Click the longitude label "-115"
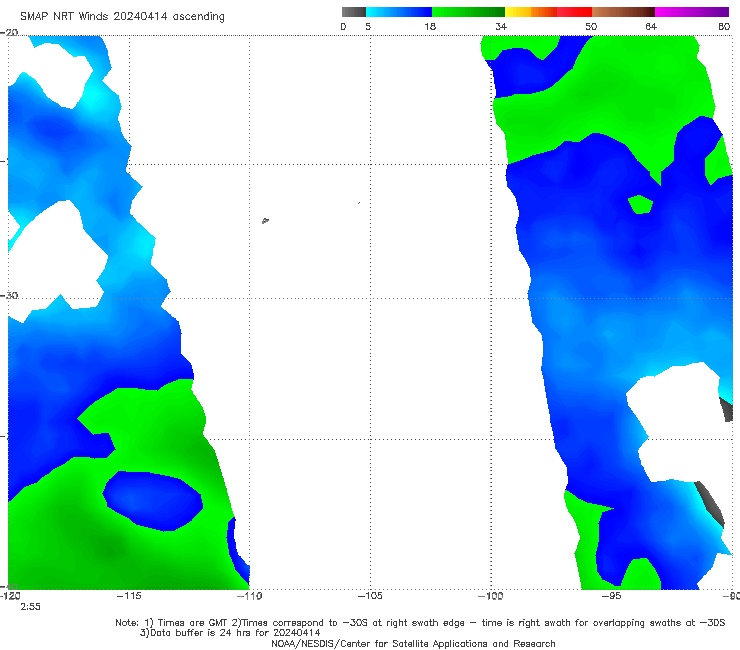 129,596
